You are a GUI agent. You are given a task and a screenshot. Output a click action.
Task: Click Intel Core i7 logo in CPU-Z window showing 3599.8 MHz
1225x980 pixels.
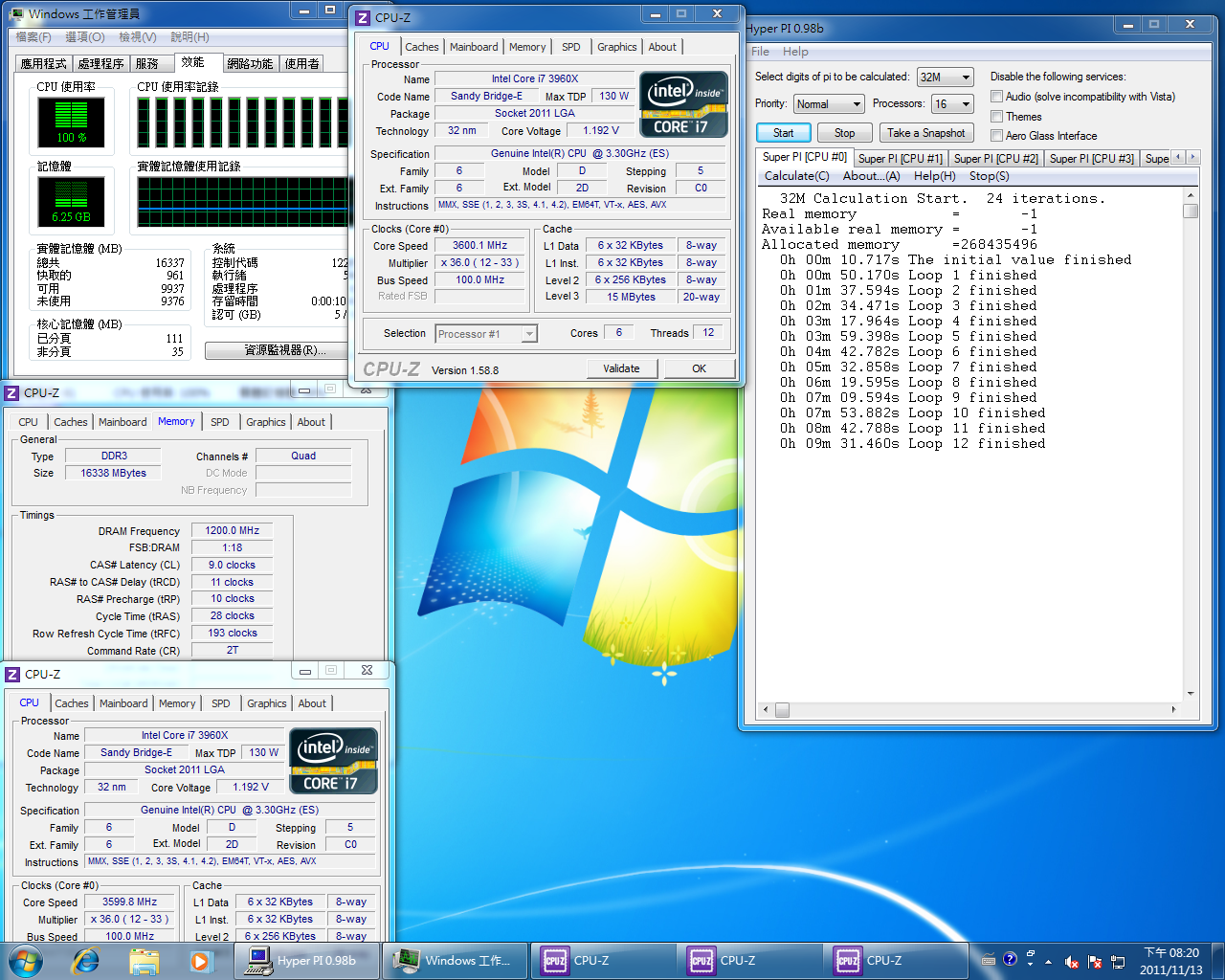(x=333, y=761)
